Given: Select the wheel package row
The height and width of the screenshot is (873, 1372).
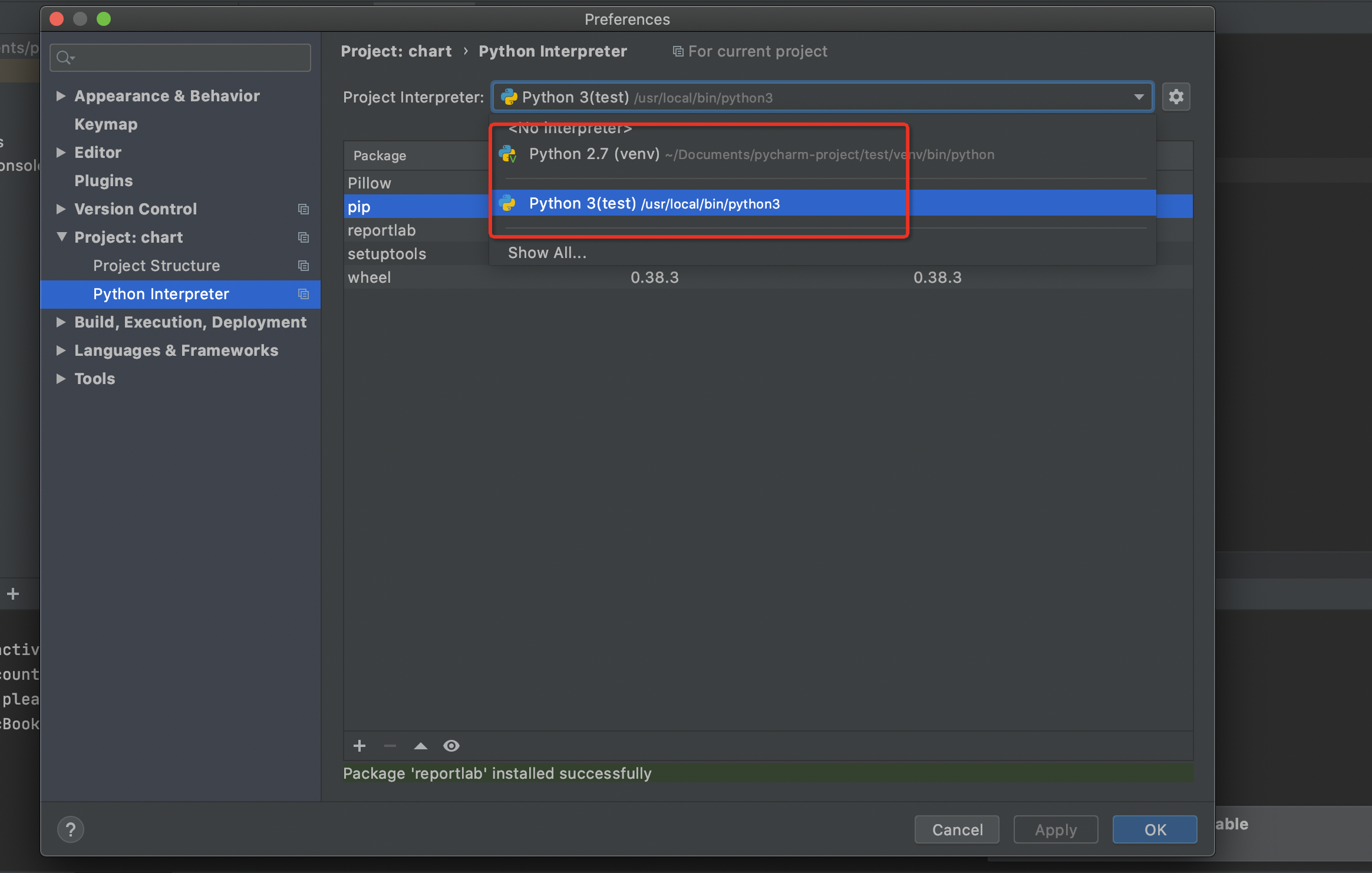Looking at the screenshot, I should coord(370,277).
